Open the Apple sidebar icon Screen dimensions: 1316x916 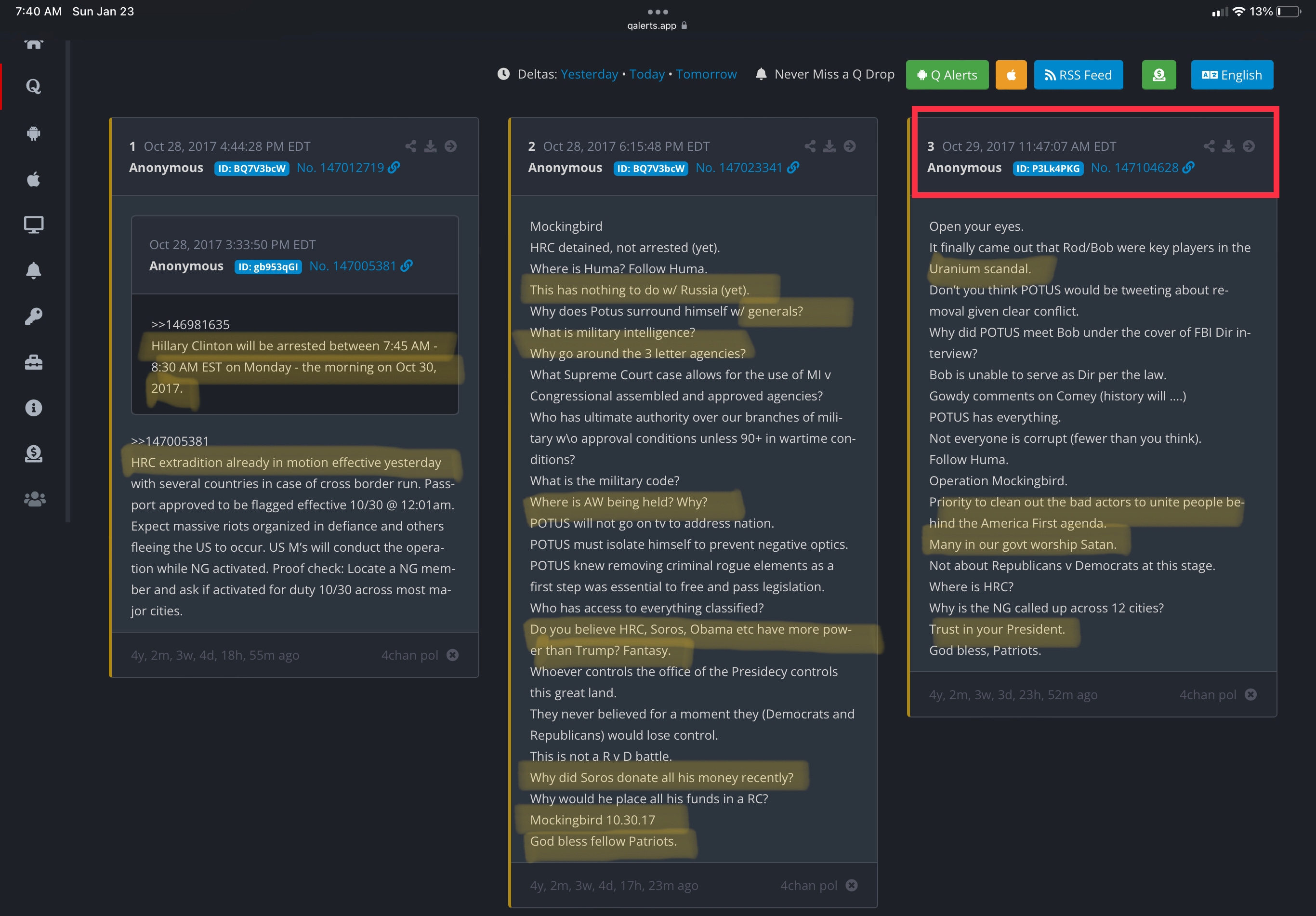33,179
